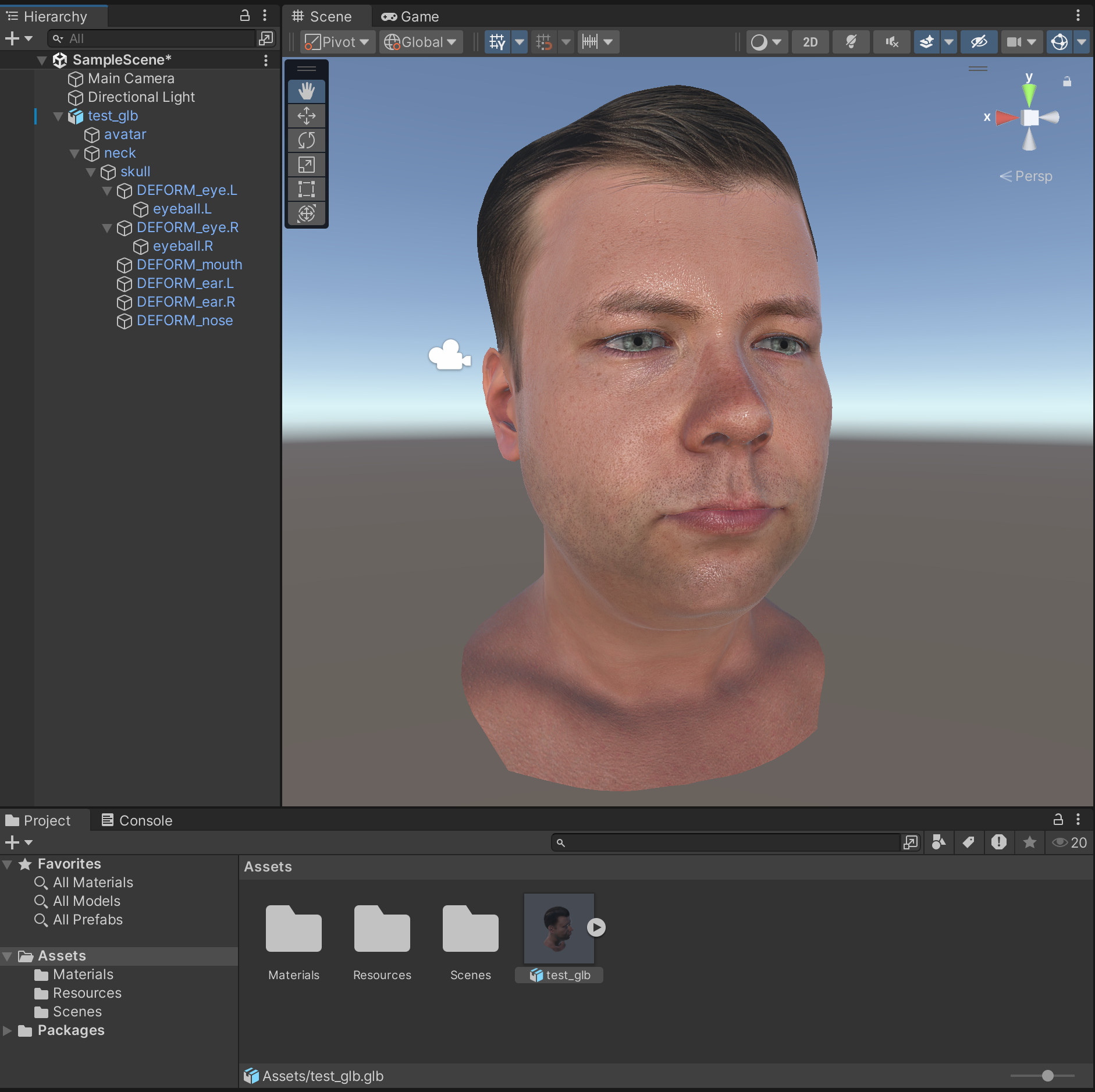Viewport: 1095px width, 1092px height.
Task: Select the Rect transform tool
Action: click(307, 188)
